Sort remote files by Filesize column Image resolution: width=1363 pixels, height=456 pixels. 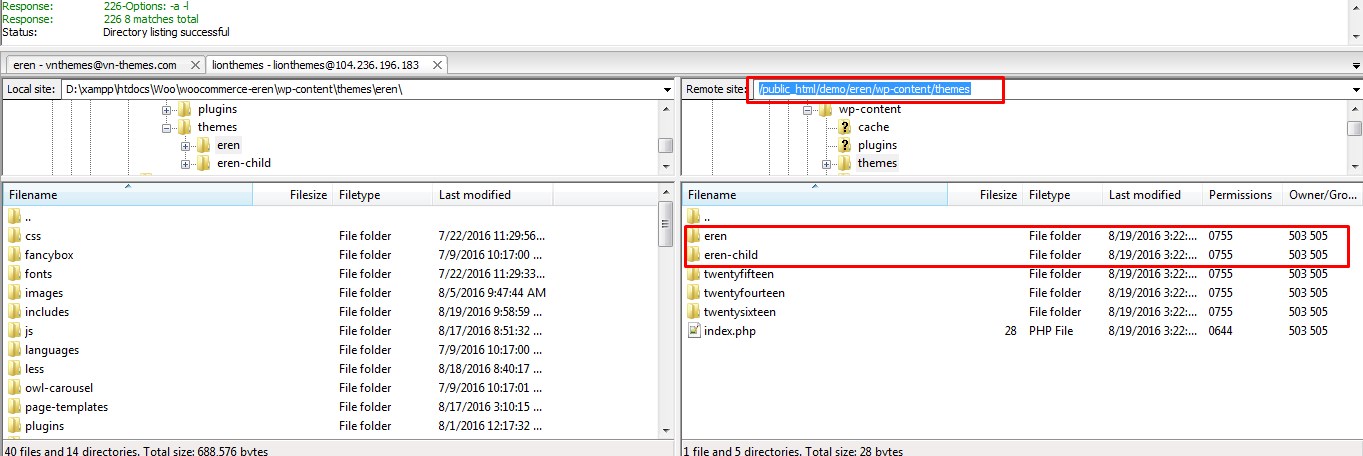pos(984,195)
